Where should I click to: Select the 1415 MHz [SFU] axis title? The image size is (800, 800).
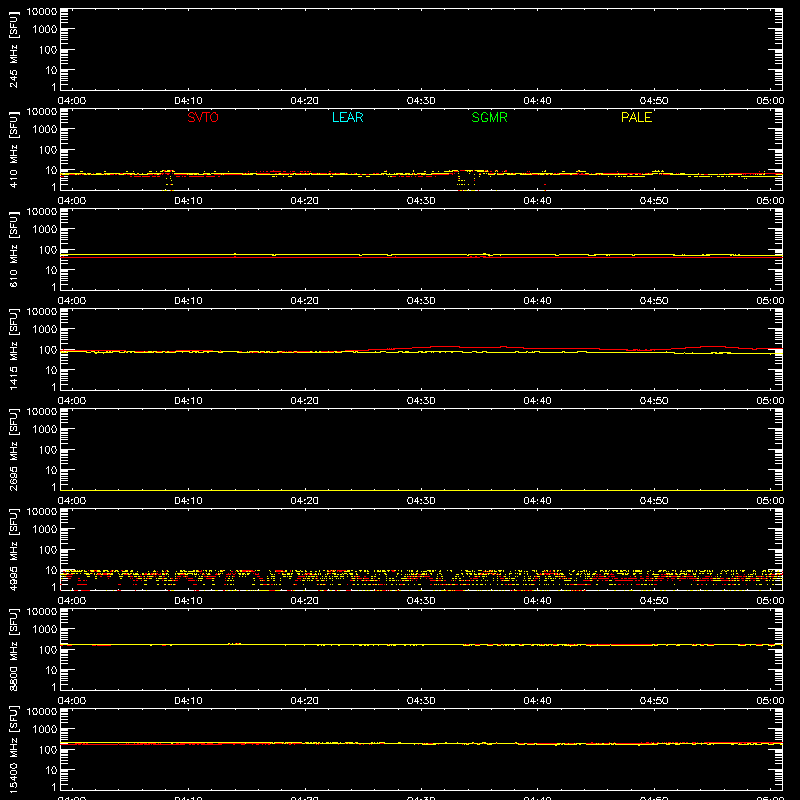13,349
